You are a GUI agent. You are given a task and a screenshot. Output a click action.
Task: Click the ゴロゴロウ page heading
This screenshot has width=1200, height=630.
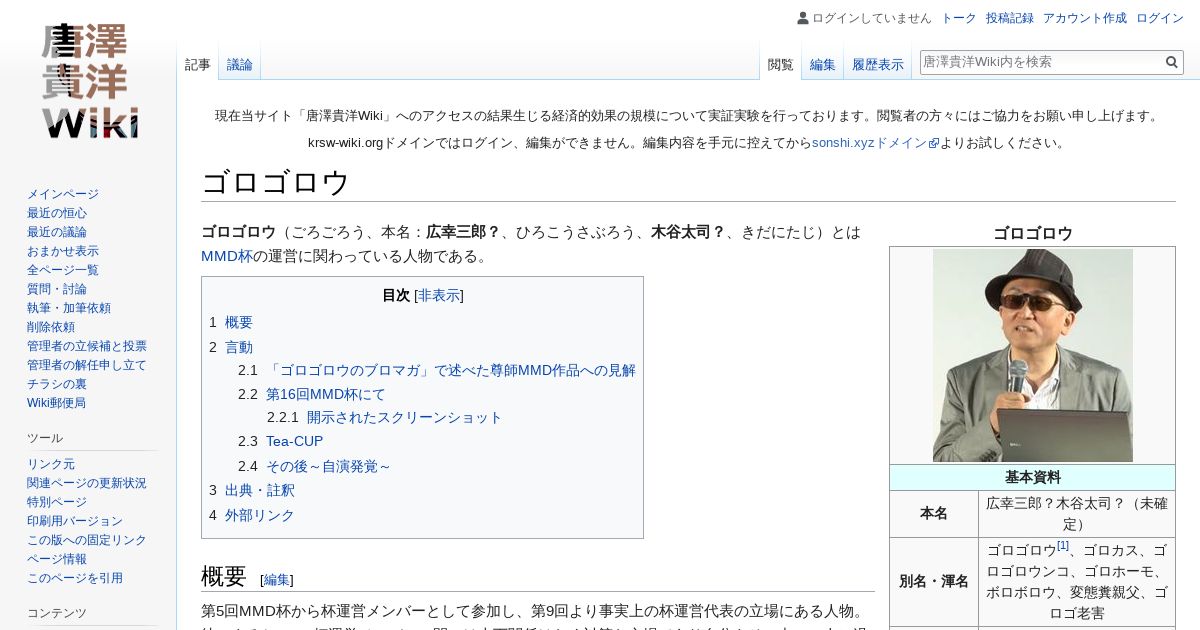(275, 183)
